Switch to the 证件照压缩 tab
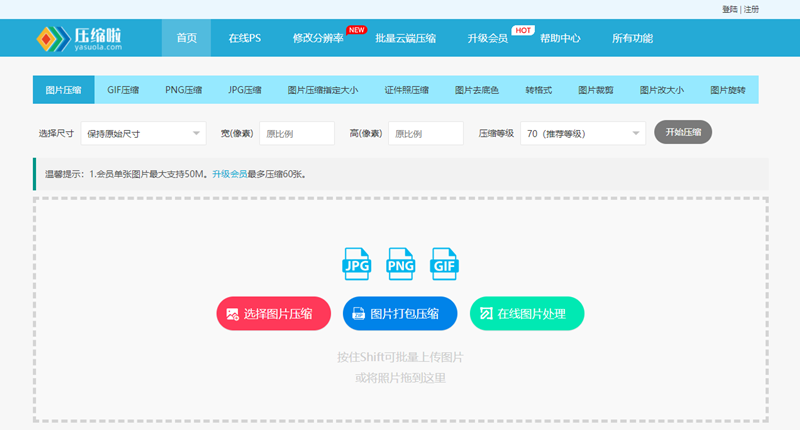The width and height of the screenshot is (800, 430). pos(407,90)
